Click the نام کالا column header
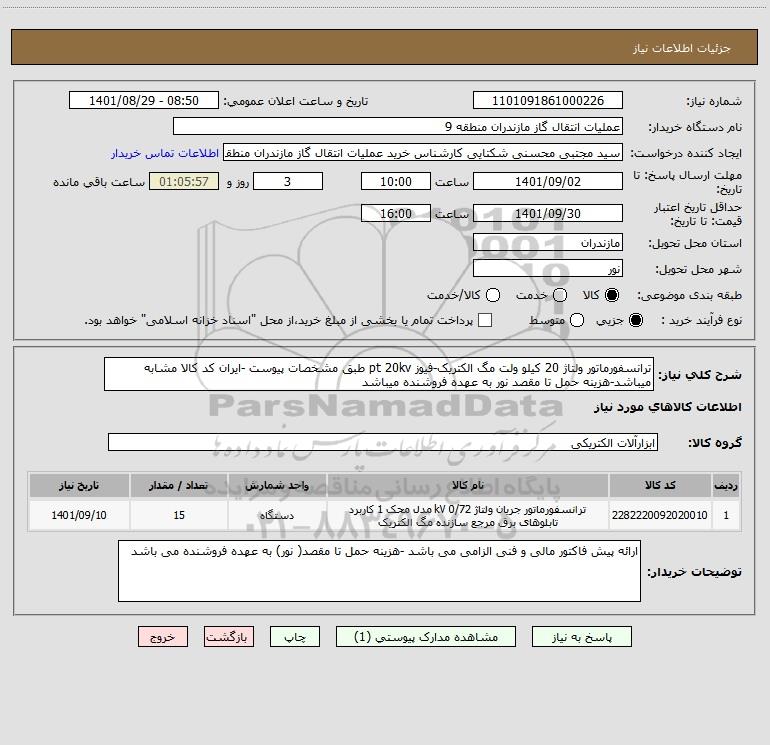Screen dimensions: 770x745 click(468, 486)
